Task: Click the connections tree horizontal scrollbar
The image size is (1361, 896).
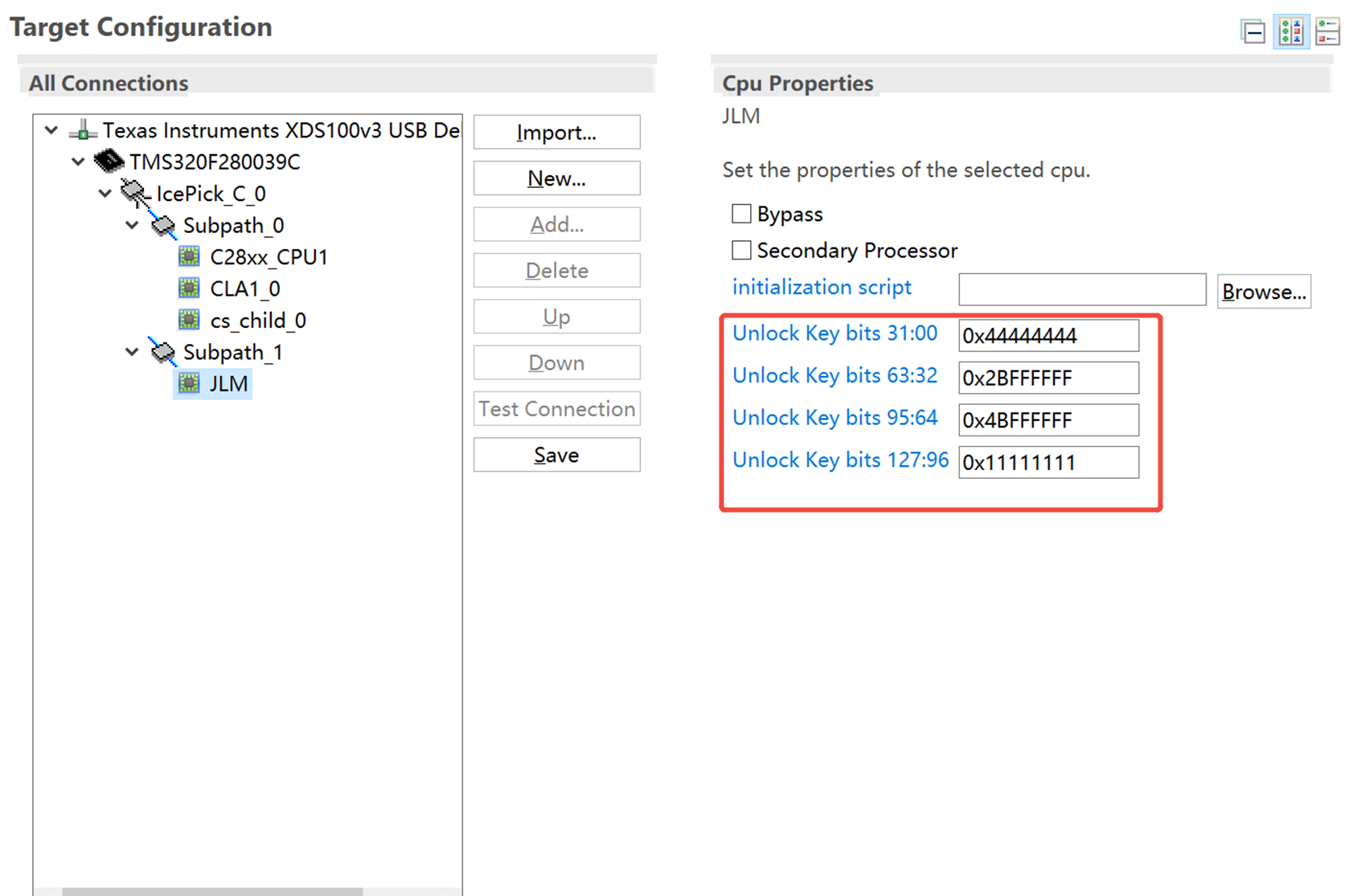Action: pyautogui.click(x=212, y=891)
